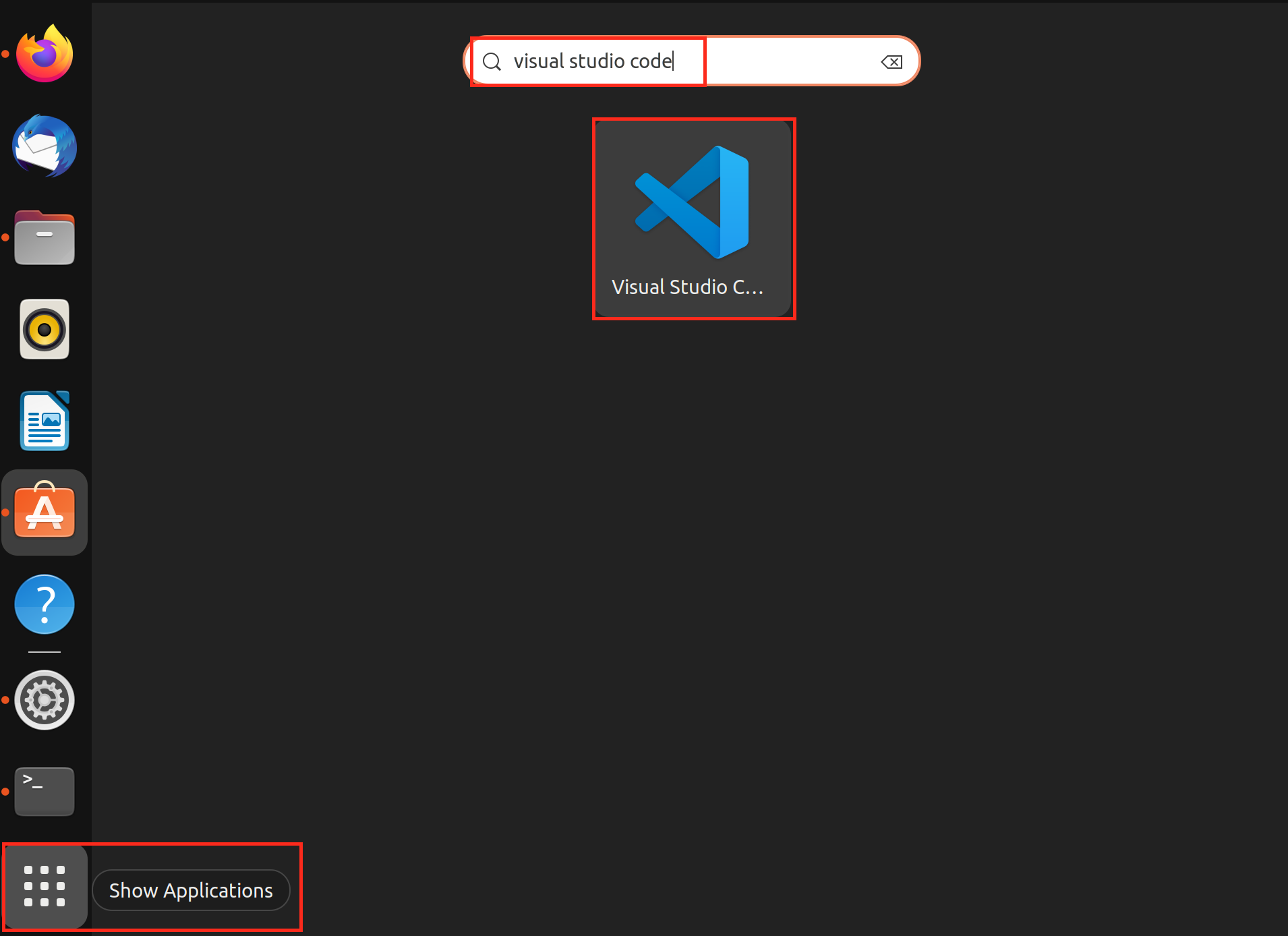Open Settings from the dock
This screenshot has width=1288, height=936.
[x=45, y=700]
